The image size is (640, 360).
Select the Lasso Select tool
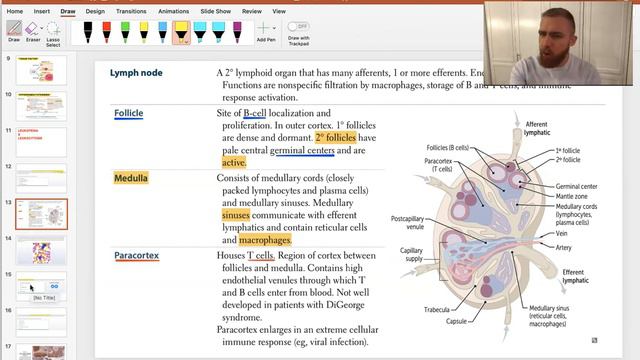coord(53,34)
